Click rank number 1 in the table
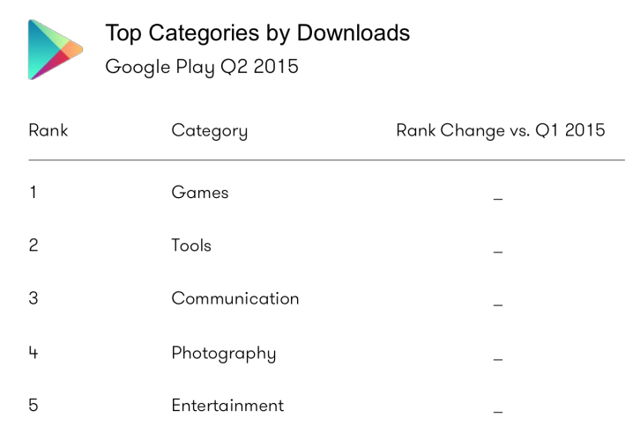 (x=33, y=192)
